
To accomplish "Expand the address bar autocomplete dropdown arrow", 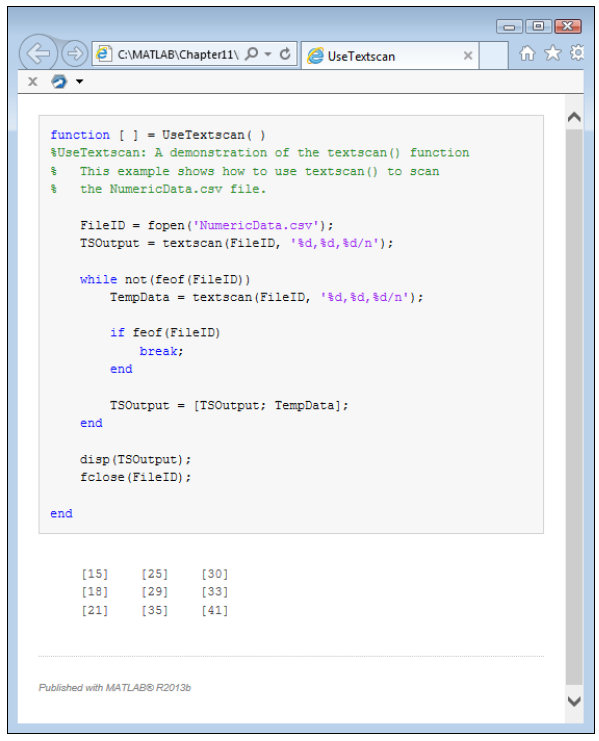I will click(x=268, y=54).
